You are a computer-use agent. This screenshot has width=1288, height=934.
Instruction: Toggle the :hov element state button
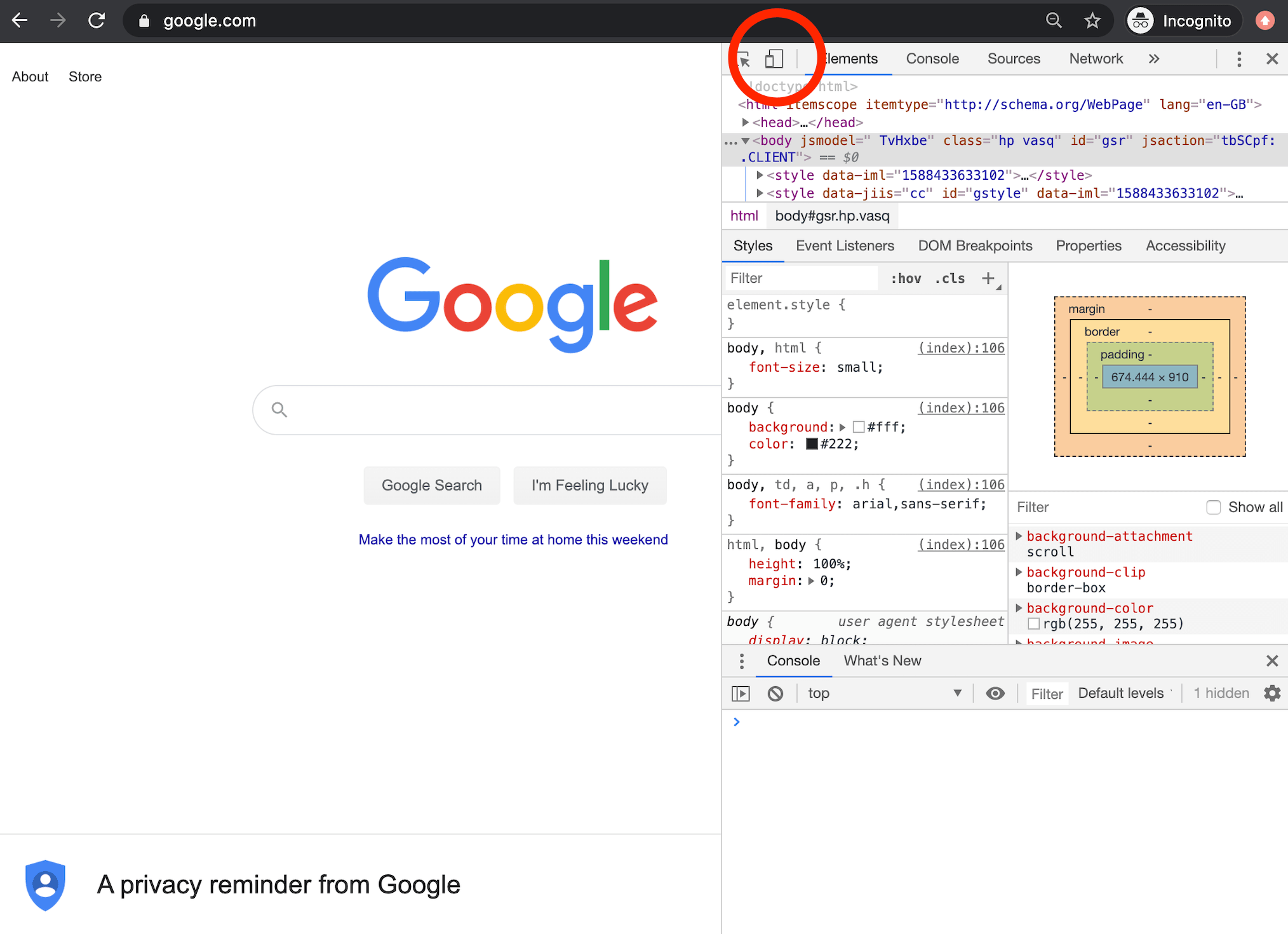906,278
